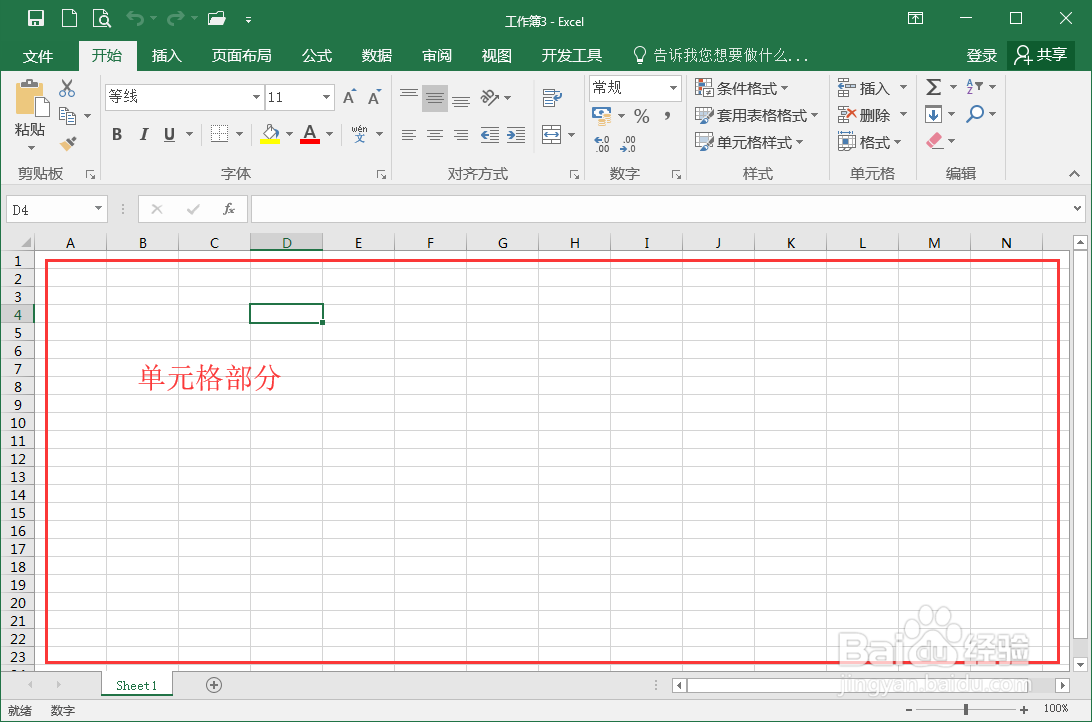Switch to the 插入 Insert tab

[x=166, y=56]
